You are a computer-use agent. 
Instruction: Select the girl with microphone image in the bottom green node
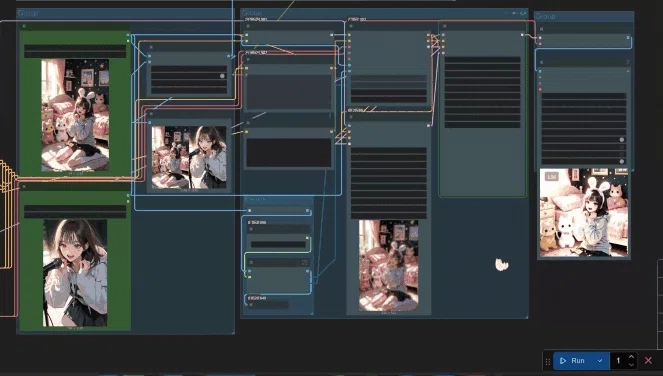[75, 273]
